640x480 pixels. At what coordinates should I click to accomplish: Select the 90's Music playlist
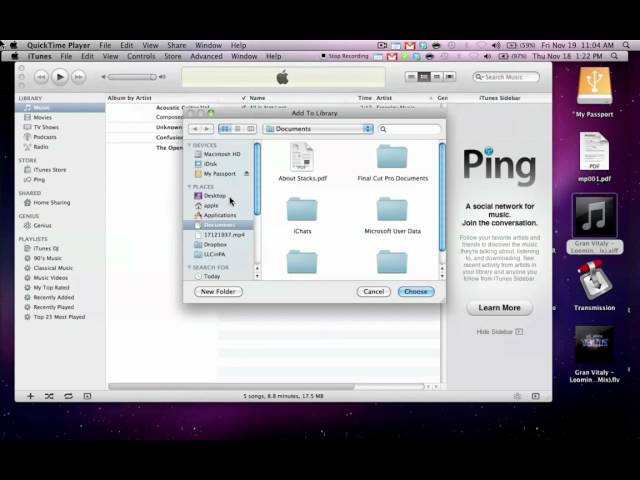(x=47, y=258)
